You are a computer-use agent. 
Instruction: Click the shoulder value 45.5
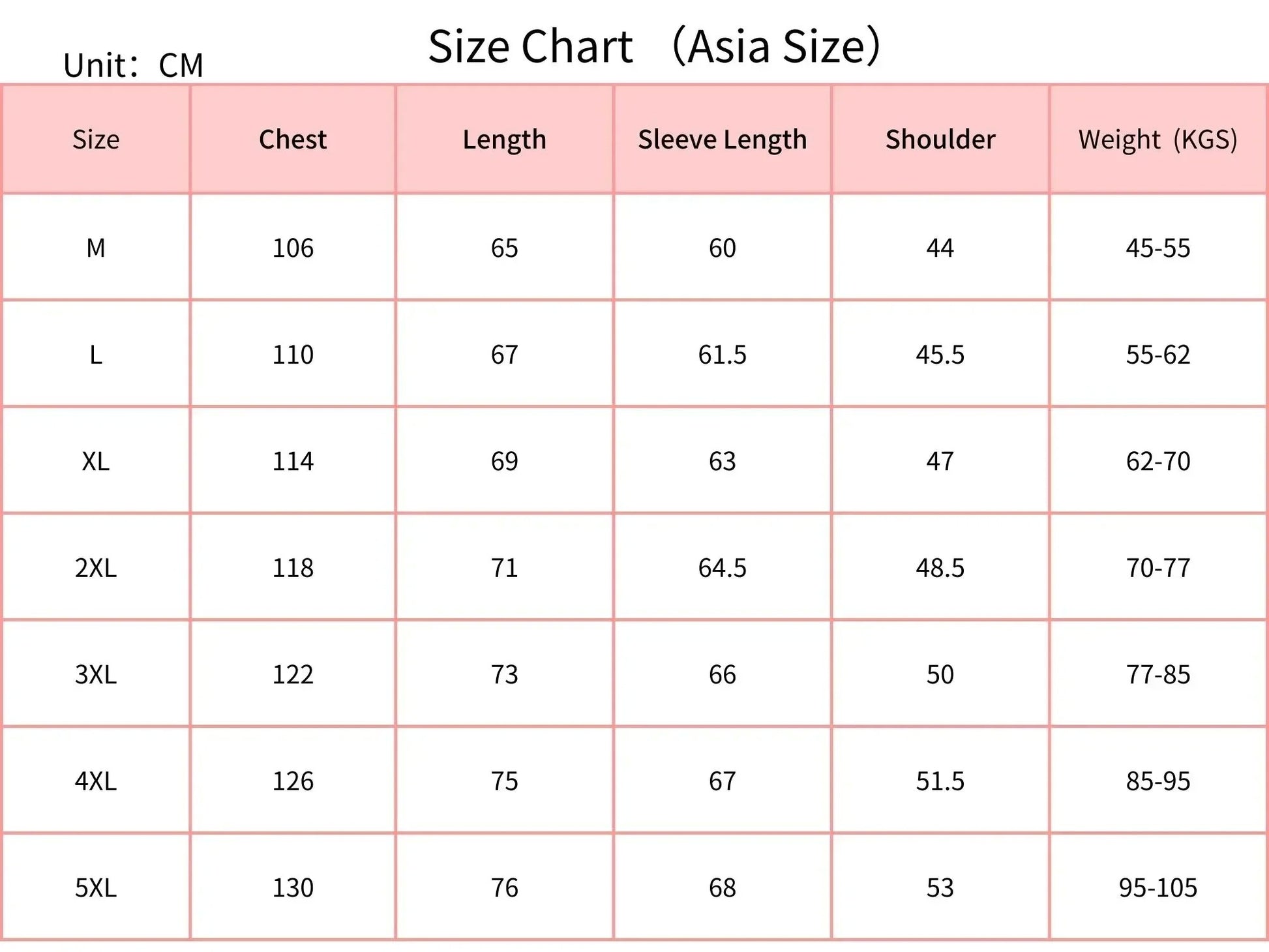click(940, 355)
